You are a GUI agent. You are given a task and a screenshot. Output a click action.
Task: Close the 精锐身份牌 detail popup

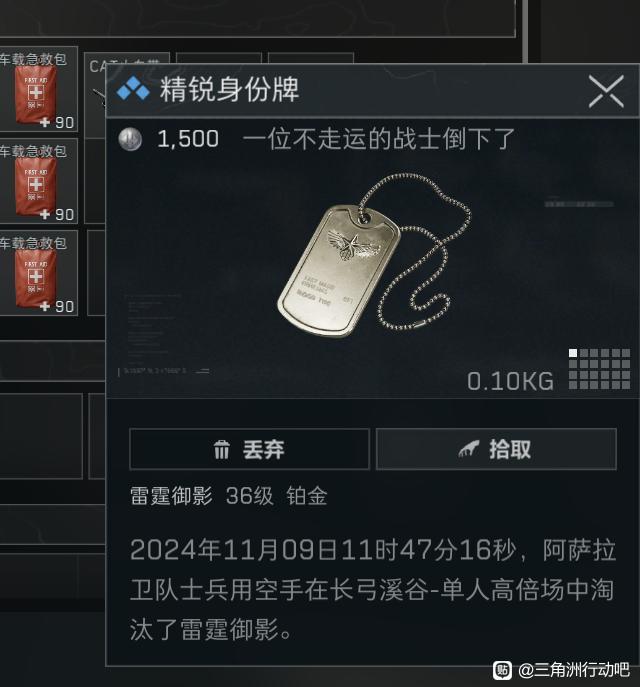(606, 91)
